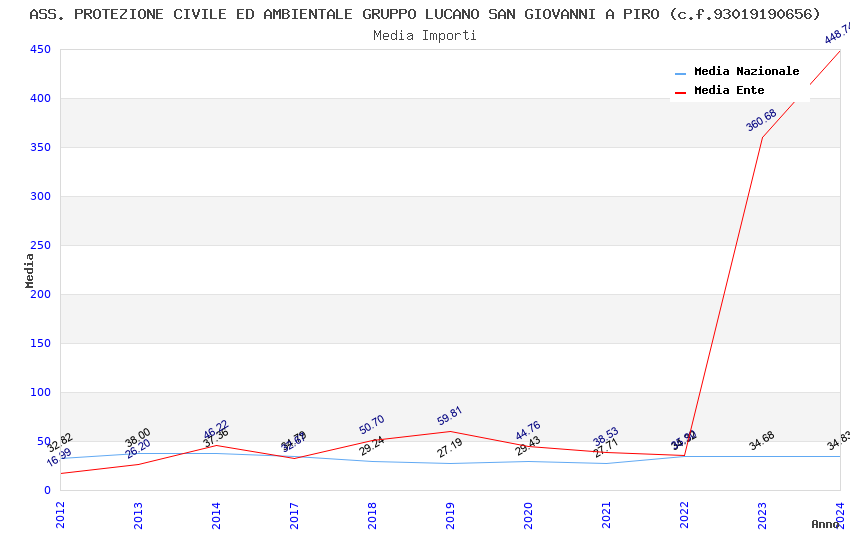Click the 29.43 data label
This screenshot has height=550, width=850.
coord(528,446)
